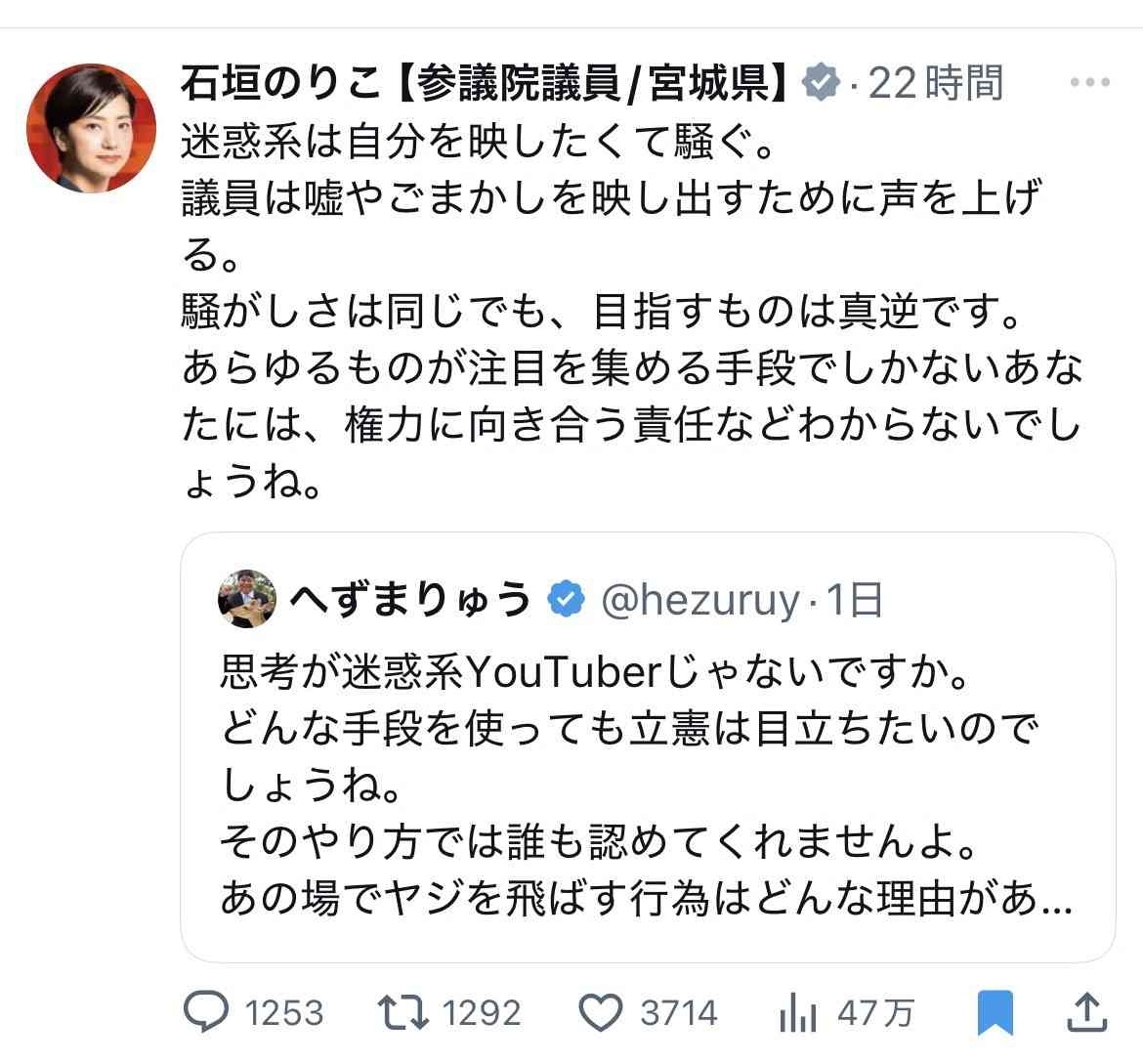Click the verified badge next to 石垣のりこ

coord(821,84)
